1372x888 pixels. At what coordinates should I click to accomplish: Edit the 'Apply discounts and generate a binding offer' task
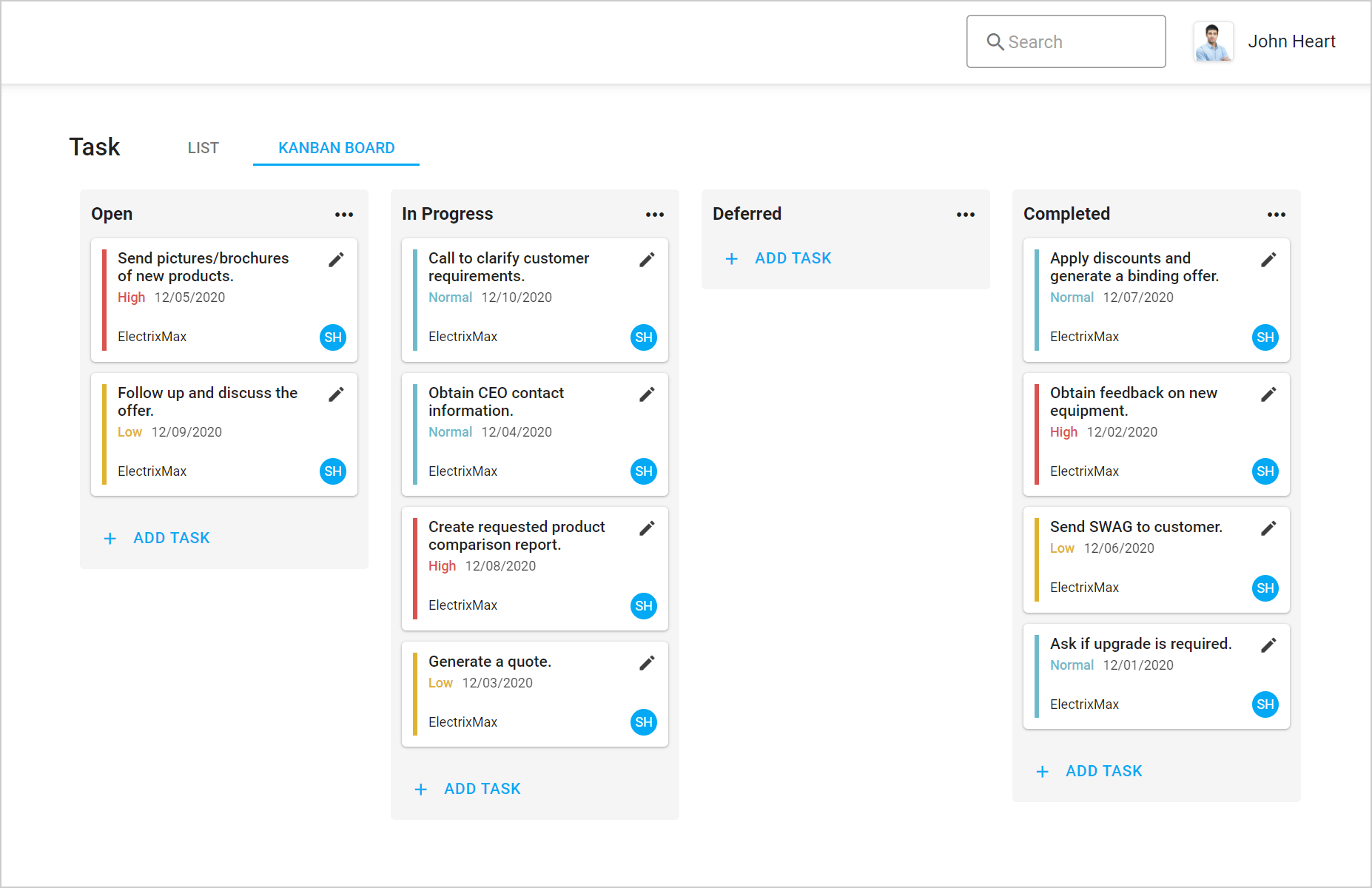1268,259
